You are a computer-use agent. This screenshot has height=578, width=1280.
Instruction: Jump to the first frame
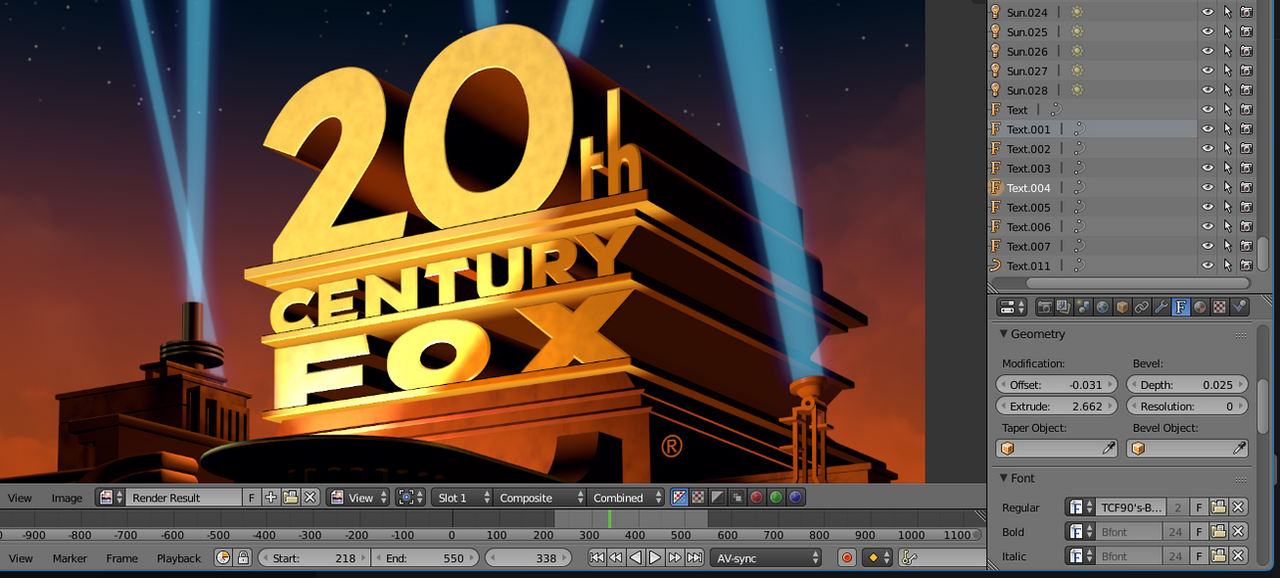[x=597, y=558]
